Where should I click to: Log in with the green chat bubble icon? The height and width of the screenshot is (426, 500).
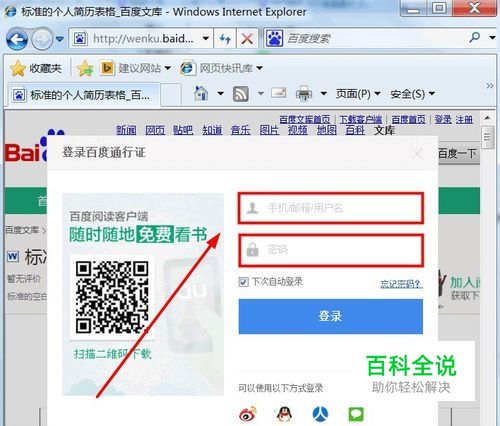(x=356, y=414)
